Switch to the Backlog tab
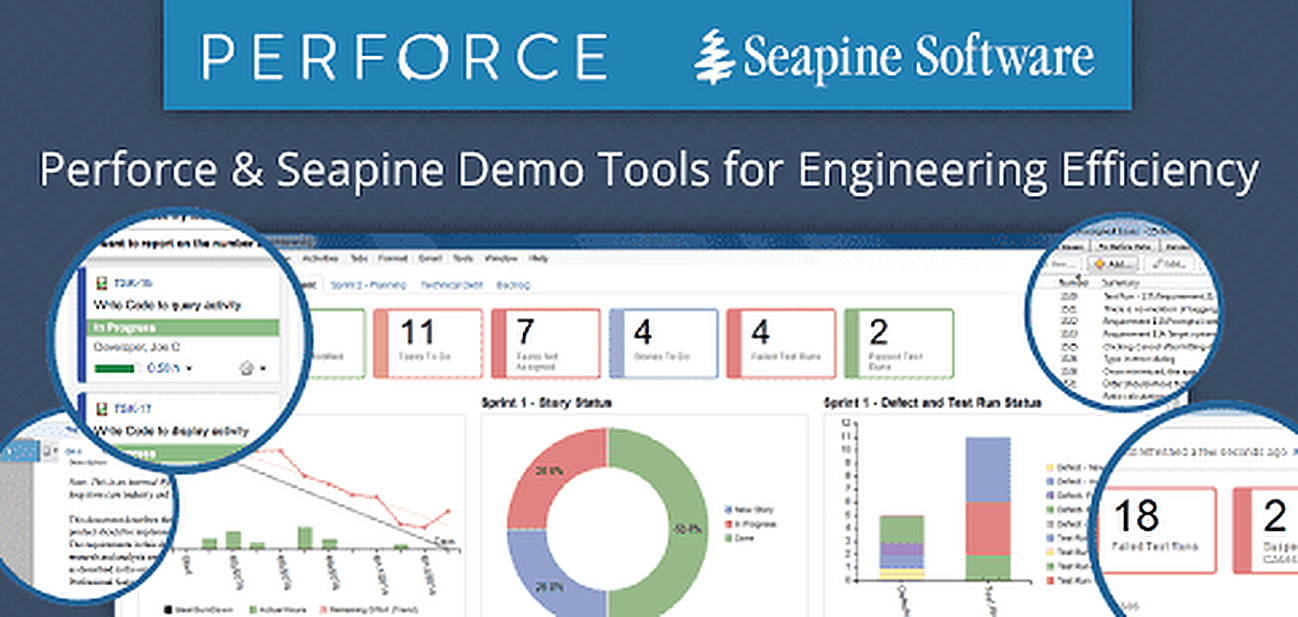Image resolution: width=1298 pixels, height=617 pixels. coord(514,285)
